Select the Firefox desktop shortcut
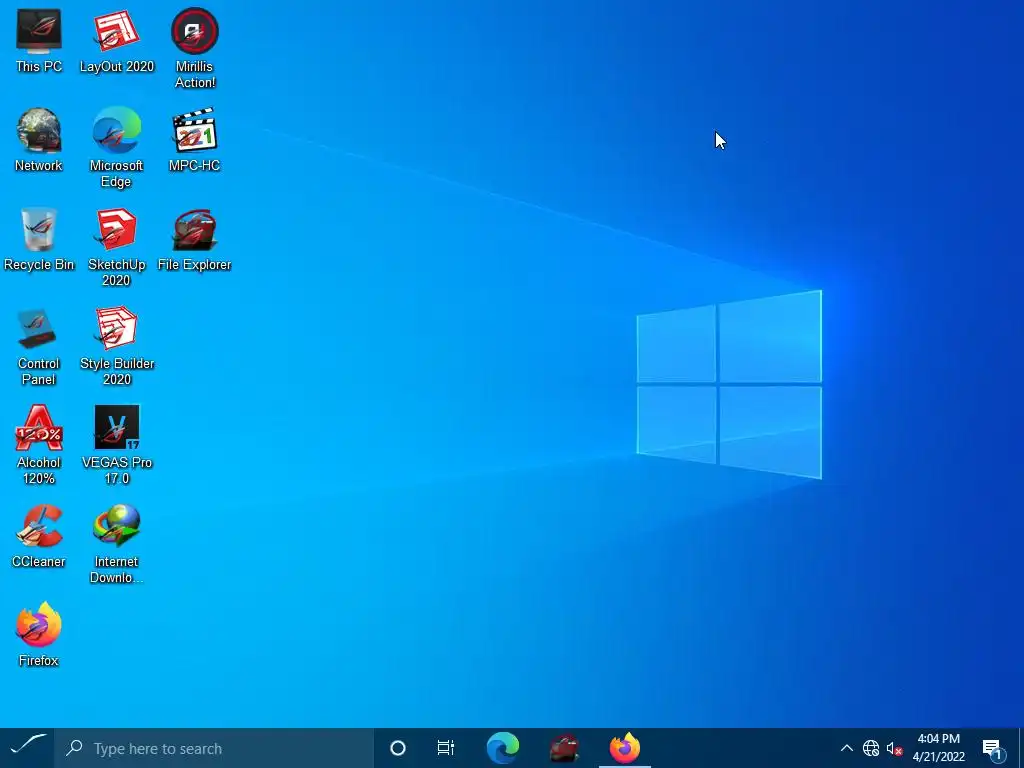 click(39, 634)
